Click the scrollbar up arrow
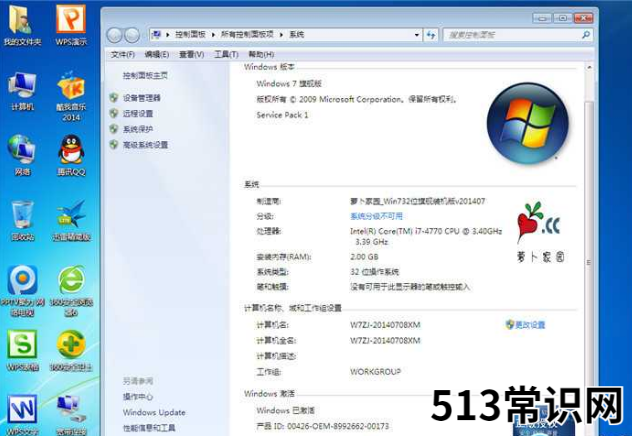The width and height of the screenshot is (632, 436). (x=589, y=67)
